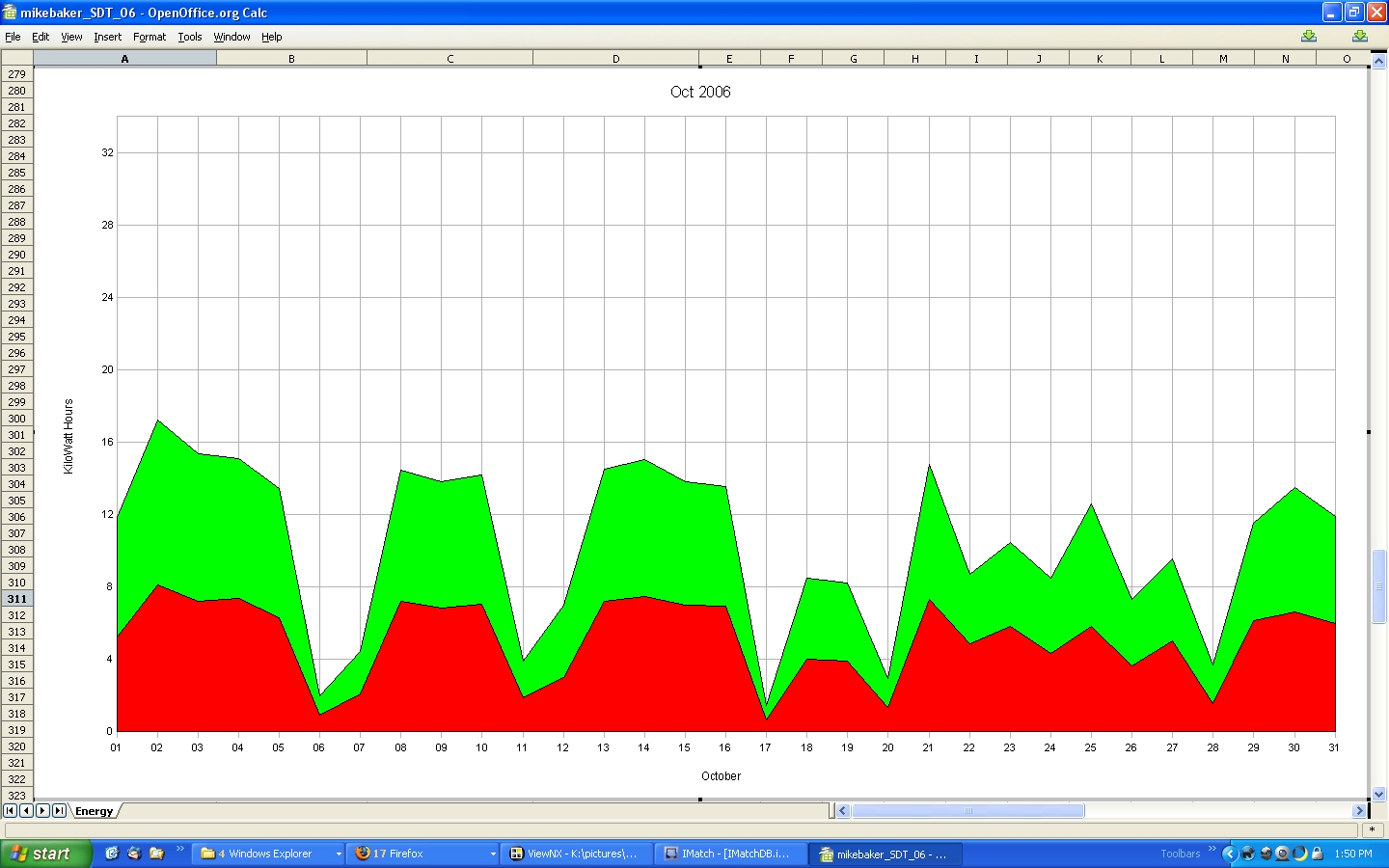Jump to the last sheet tab arrow
Screen dimensions: 1389x868
59,811
